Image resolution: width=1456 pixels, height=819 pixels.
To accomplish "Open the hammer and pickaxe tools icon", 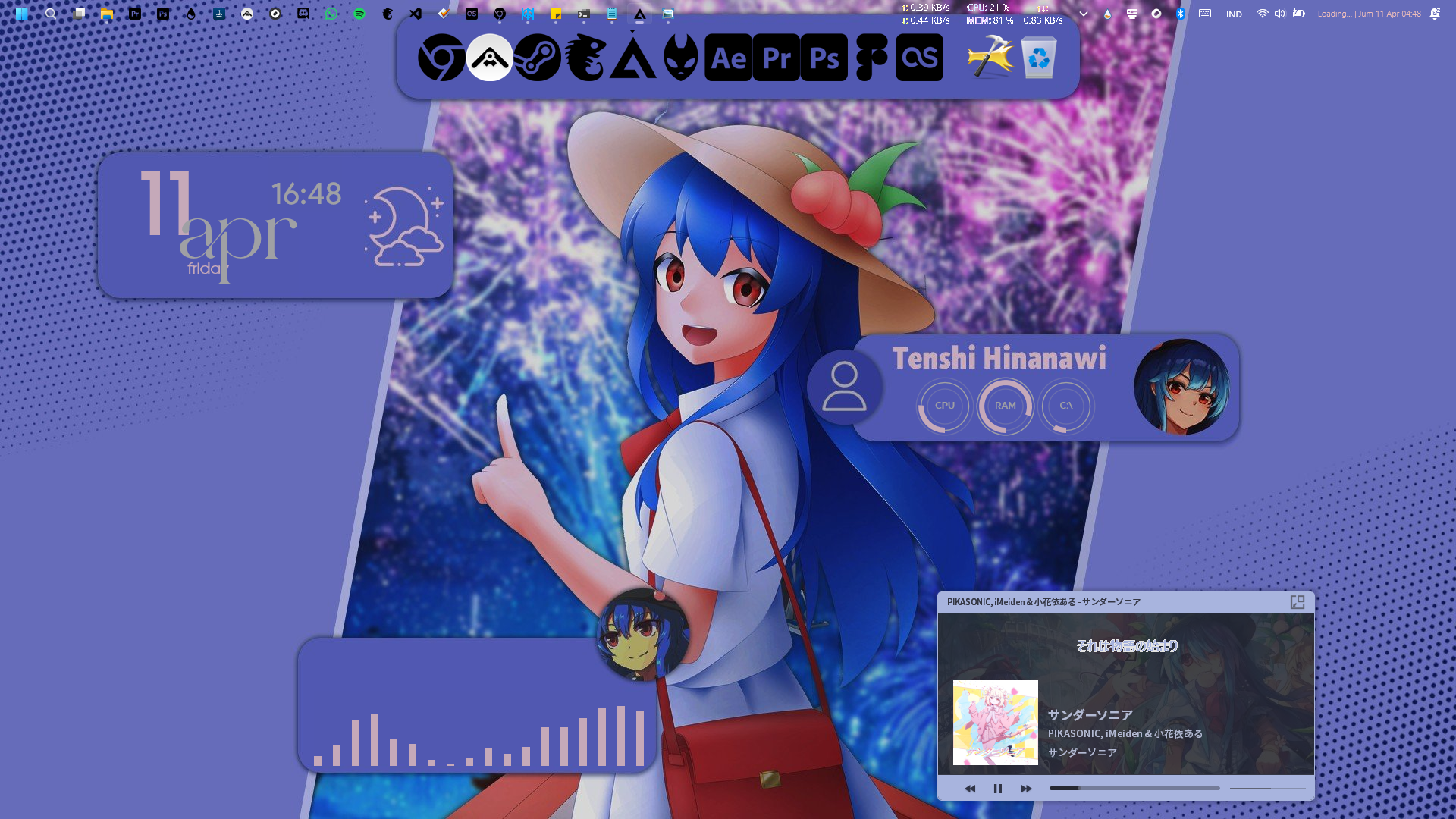I will 990,58.
